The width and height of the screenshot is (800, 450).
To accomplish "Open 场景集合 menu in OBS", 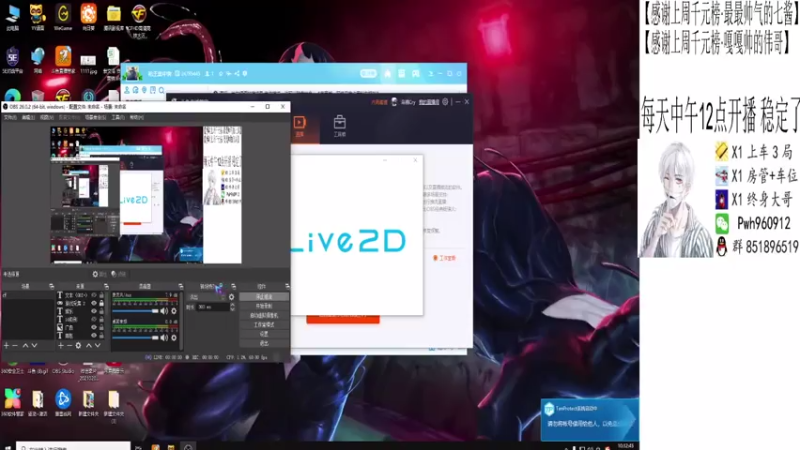I will [95, 117].
